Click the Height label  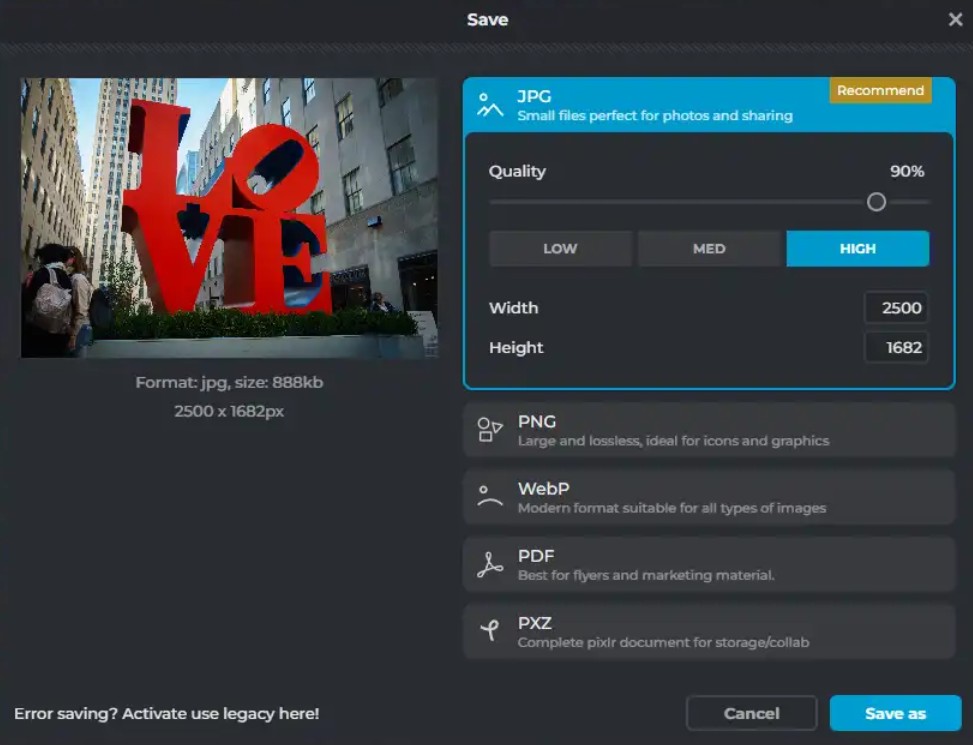516,348
